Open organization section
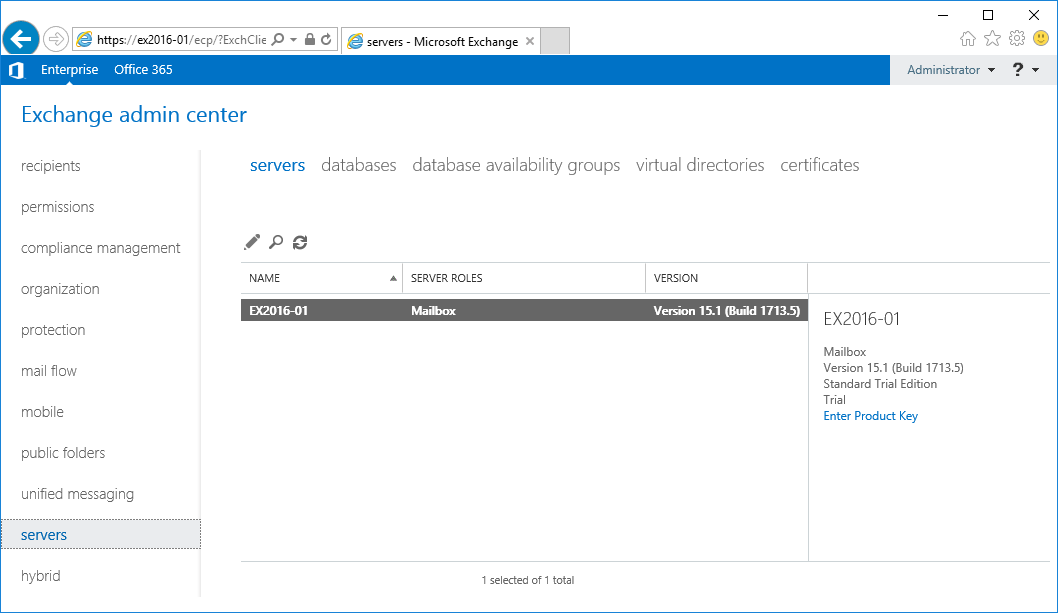 pyautogui.click(x=60, y=289)
